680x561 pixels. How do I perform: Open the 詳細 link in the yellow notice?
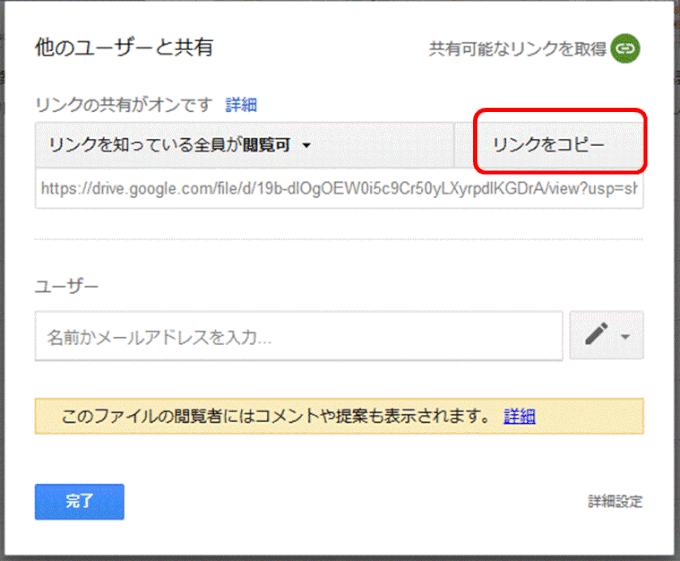[519, 416]
